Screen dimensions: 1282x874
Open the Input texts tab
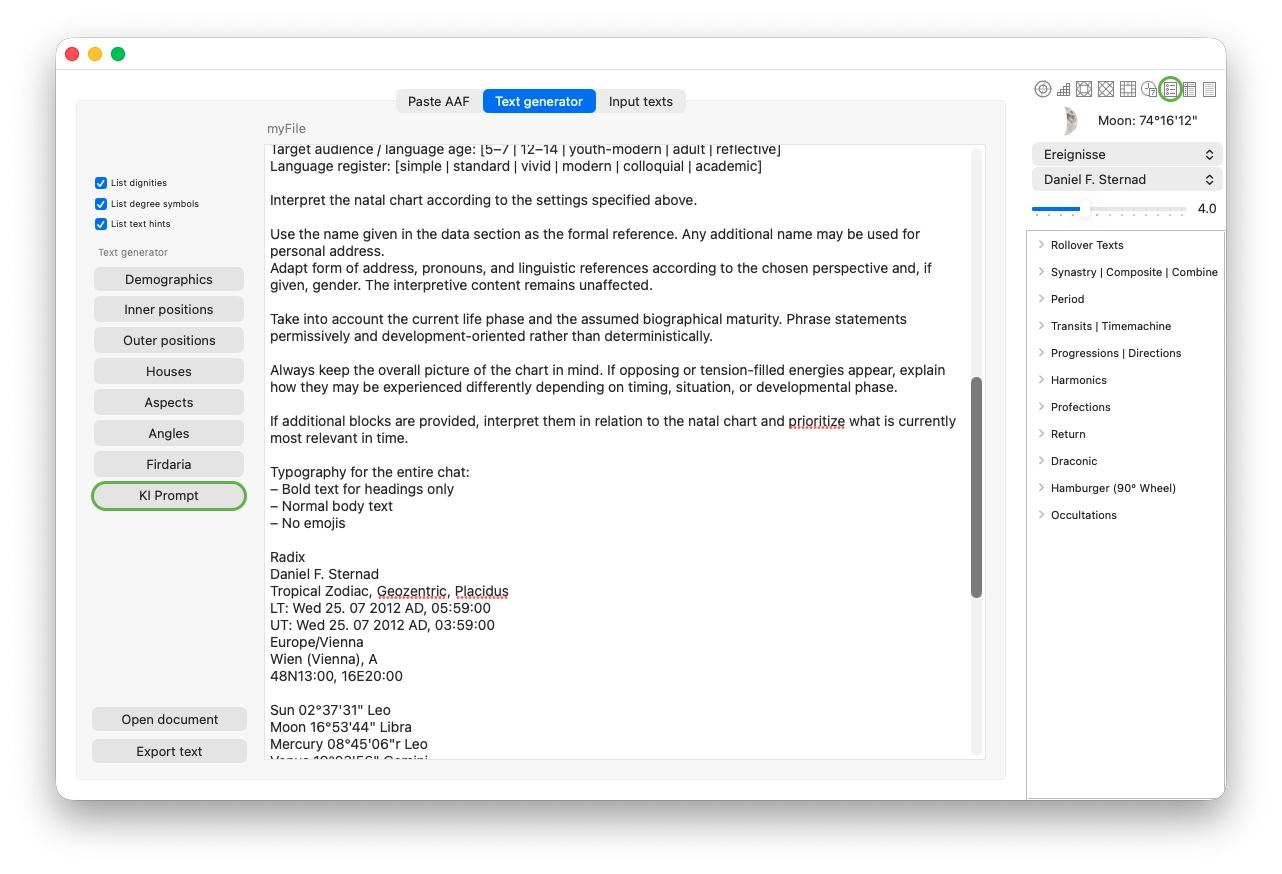pyautogui.click(x=641, y=101)
